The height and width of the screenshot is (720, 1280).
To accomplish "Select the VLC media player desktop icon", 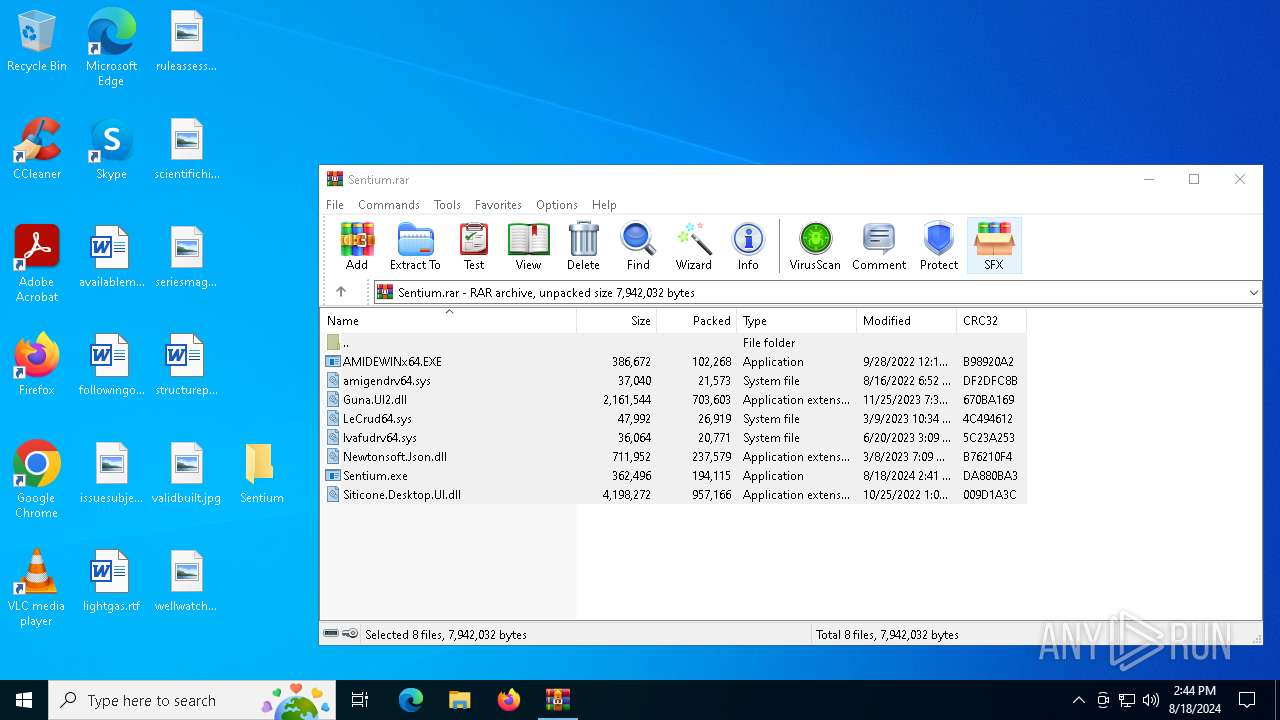I will [x=37, y=588].
